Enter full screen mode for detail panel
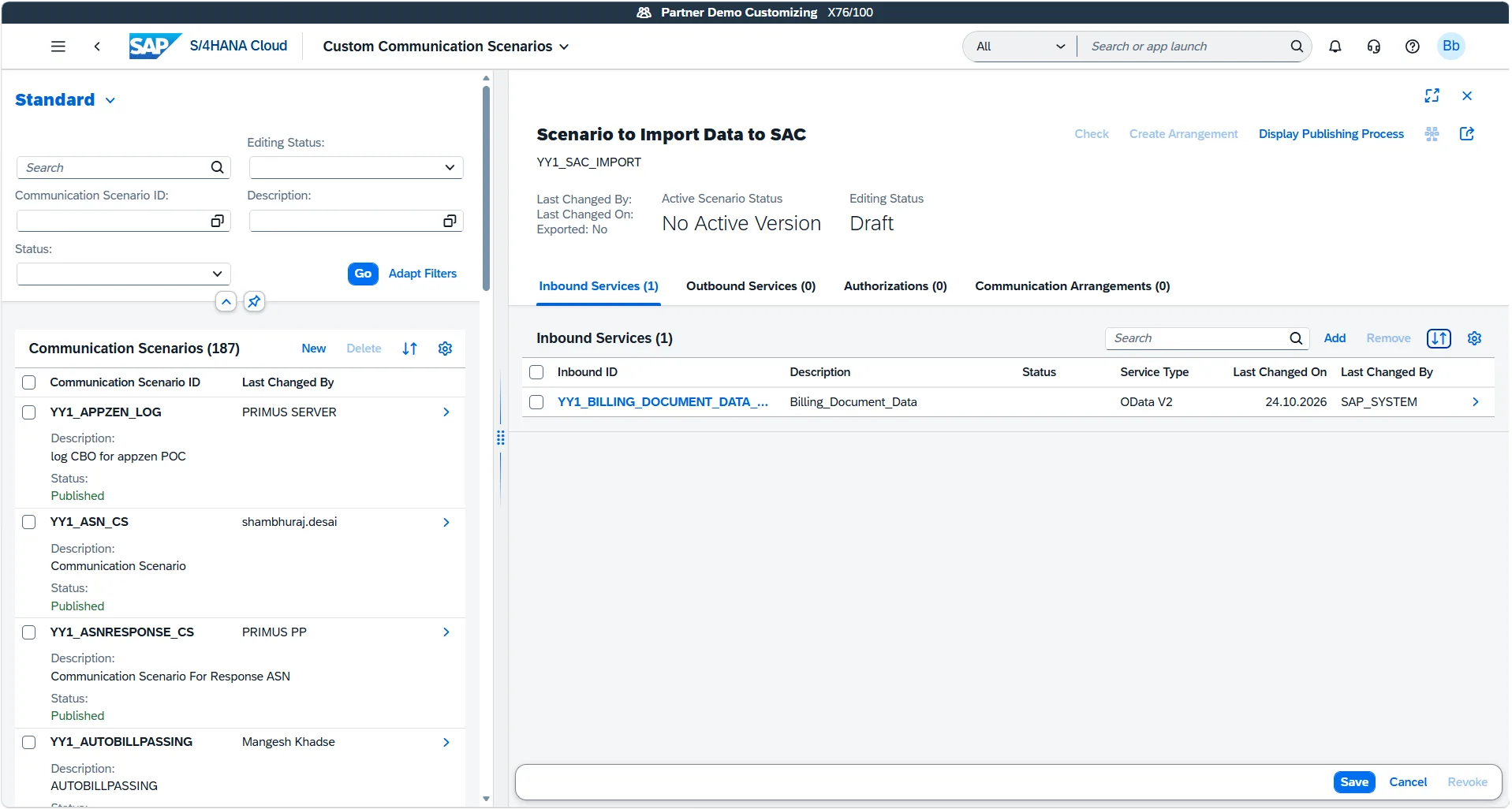This screenshot has width=1512, height=809. click(x=1432, y=95)
